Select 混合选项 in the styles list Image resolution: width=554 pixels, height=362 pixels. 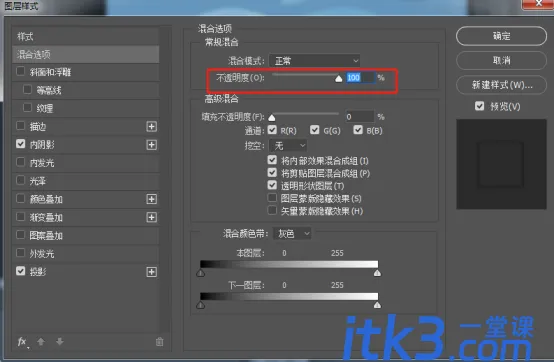click(86, 54)
